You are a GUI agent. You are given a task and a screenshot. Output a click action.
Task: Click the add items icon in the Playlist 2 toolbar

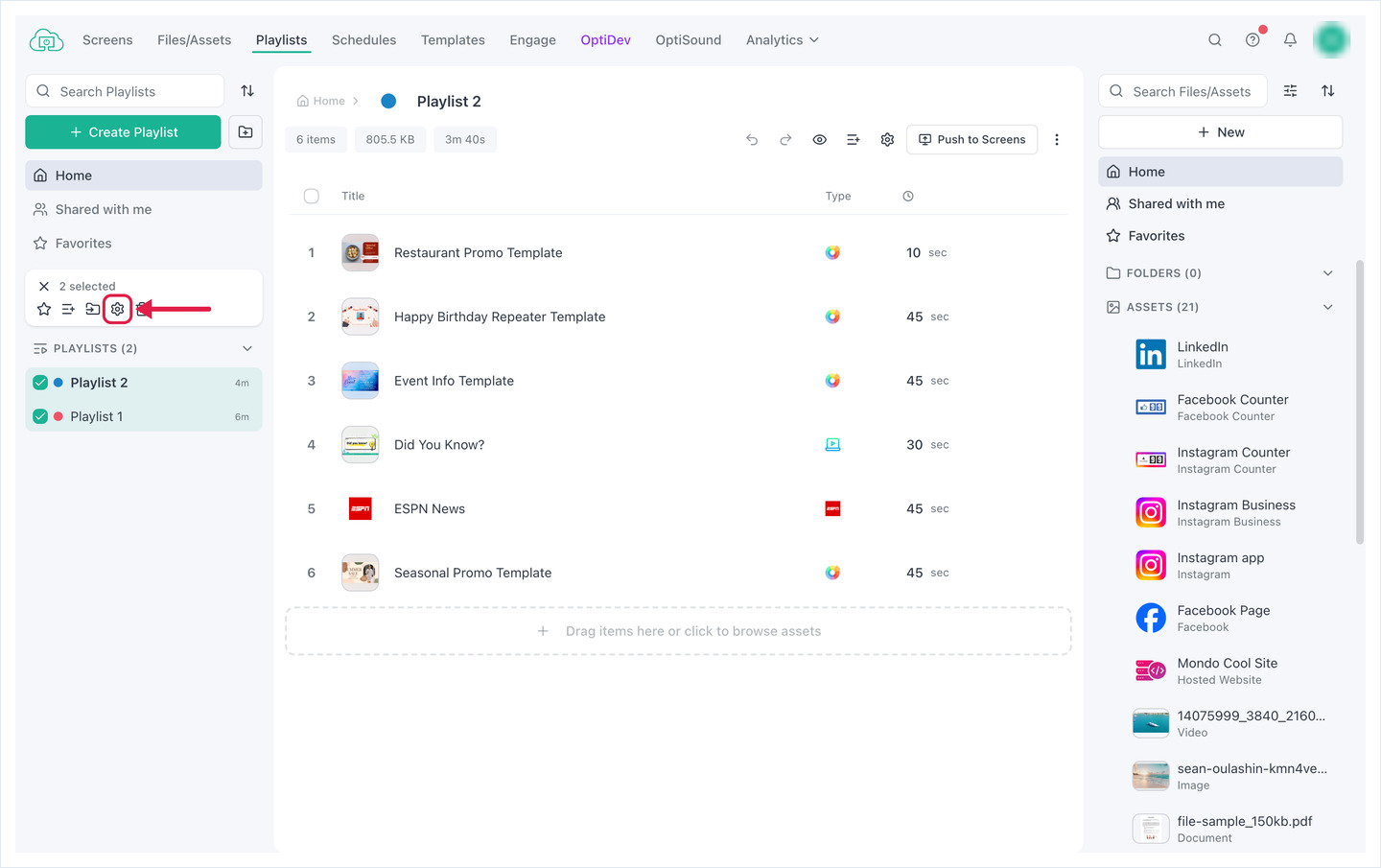(x=854, y=140)
